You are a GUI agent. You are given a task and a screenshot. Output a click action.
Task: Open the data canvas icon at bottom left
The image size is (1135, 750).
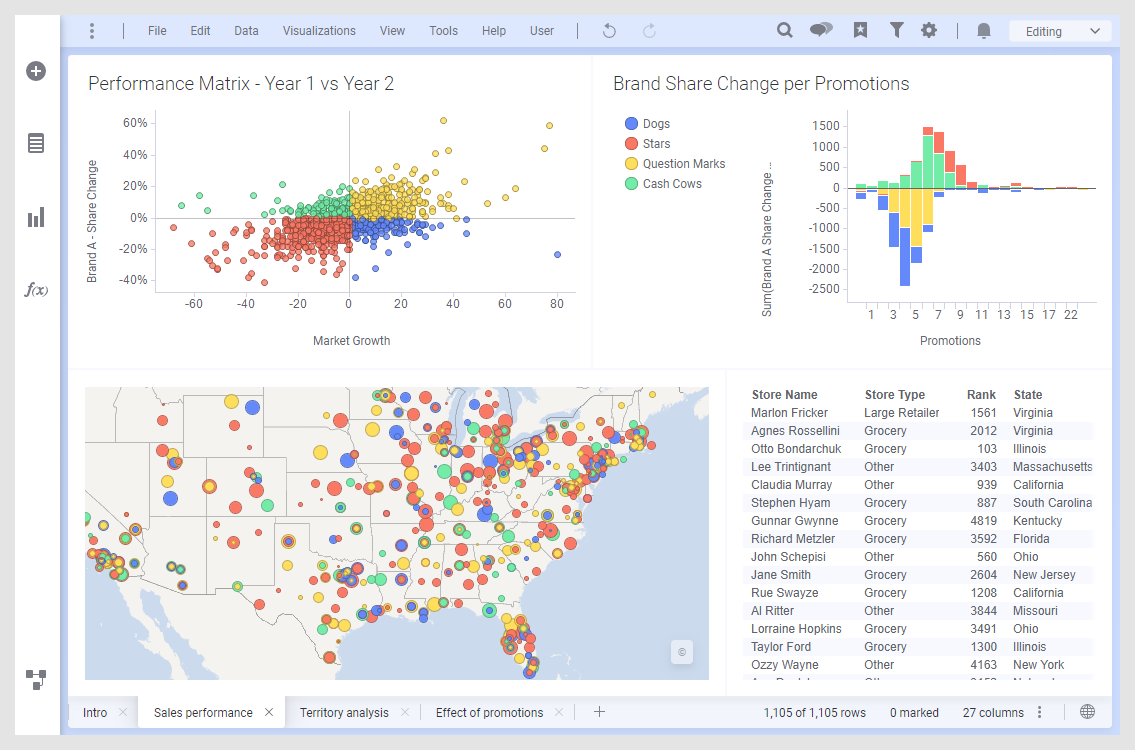(36, 680)
